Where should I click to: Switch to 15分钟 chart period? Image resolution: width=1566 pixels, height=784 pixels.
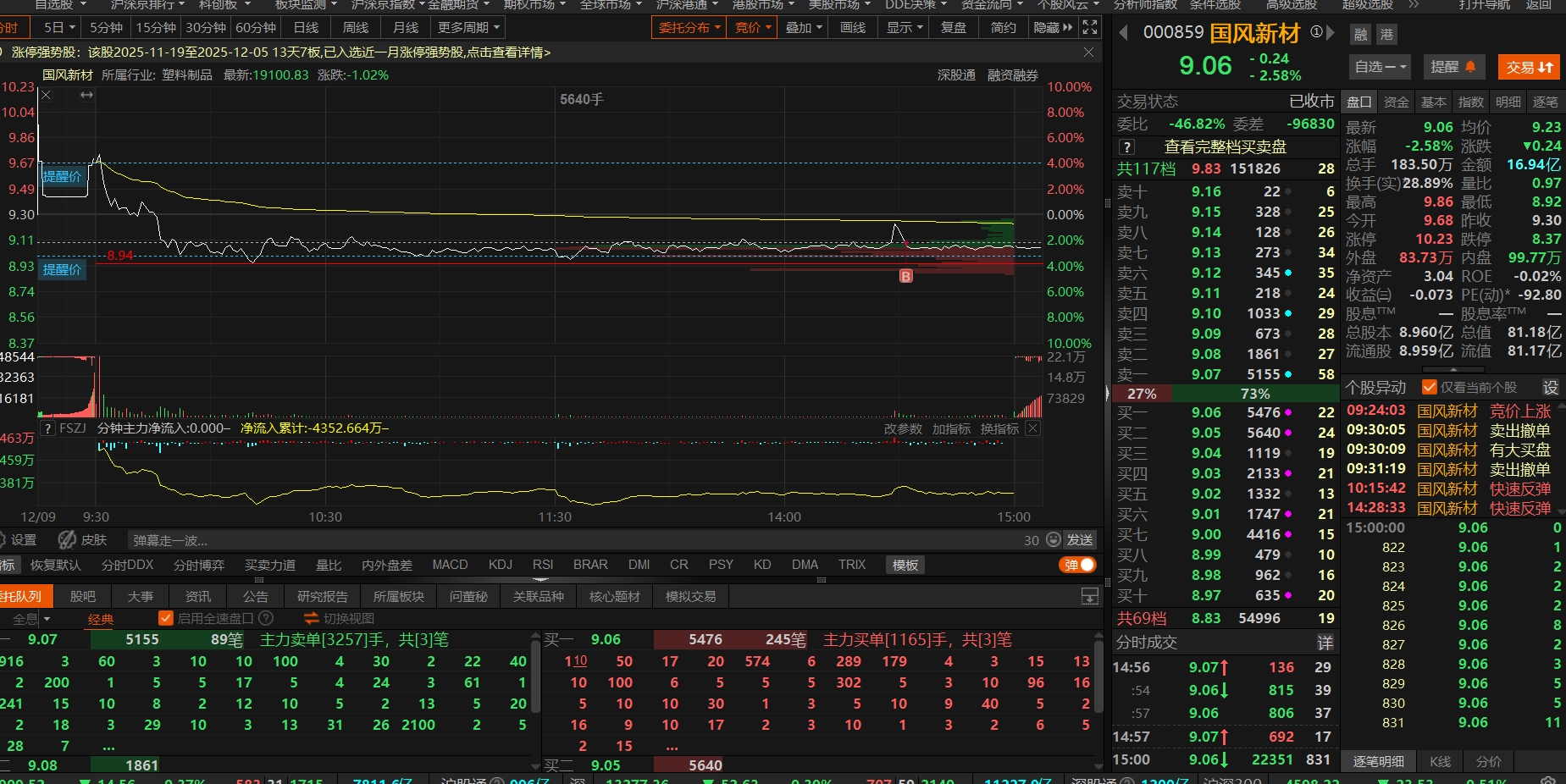point(156,27)
